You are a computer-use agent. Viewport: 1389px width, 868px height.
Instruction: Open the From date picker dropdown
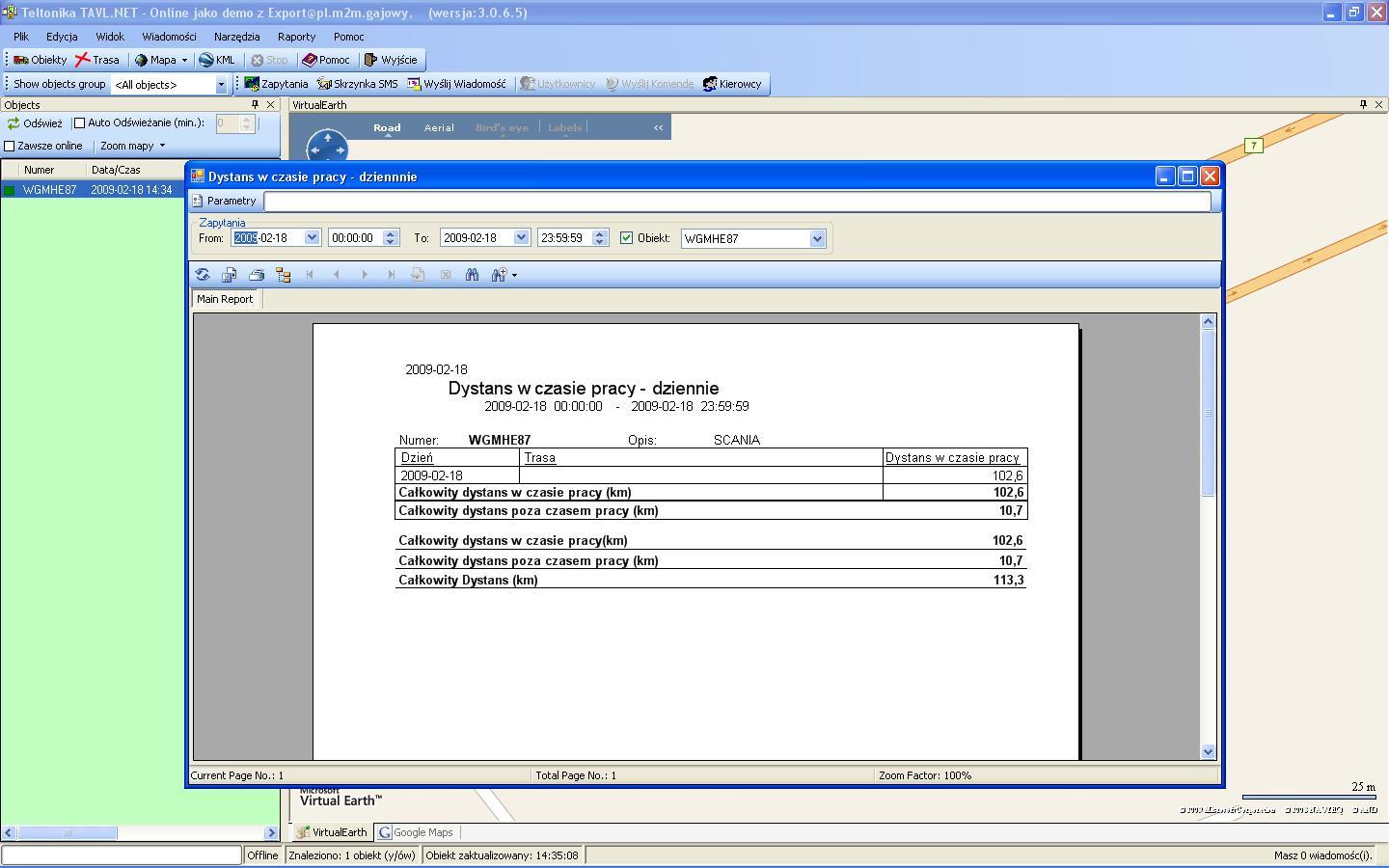tap(312, 237)
